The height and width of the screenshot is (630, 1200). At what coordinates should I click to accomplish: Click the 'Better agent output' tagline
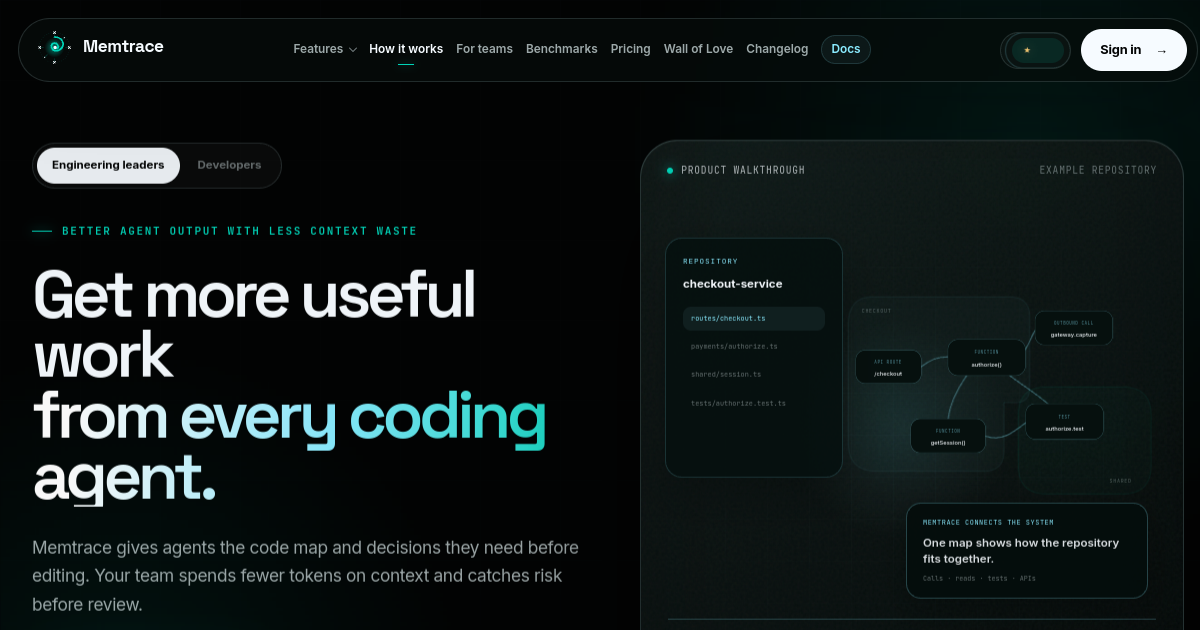[240, 231]
